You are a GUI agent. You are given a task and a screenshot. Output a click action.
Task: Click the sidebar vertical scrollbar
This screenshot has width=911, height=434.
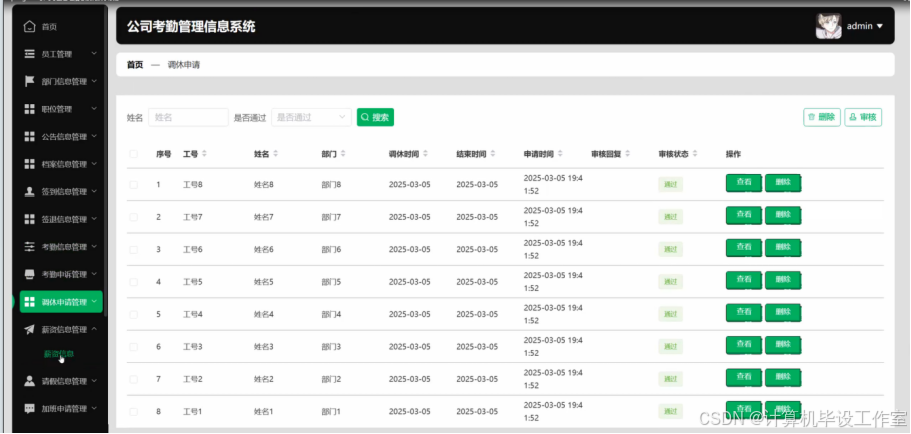pos(106,160)
